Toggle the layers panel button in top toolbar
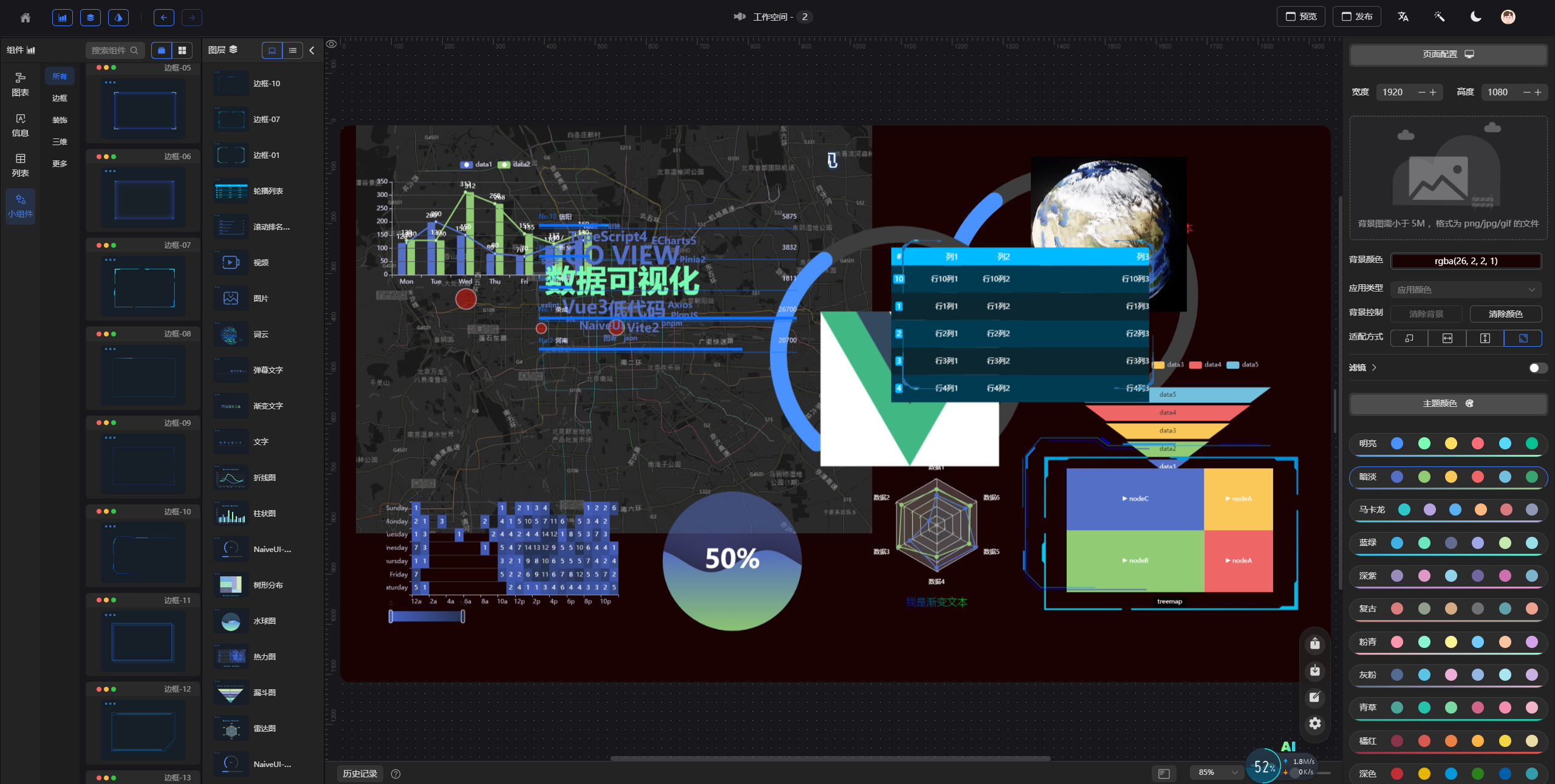 coord(91,18)
